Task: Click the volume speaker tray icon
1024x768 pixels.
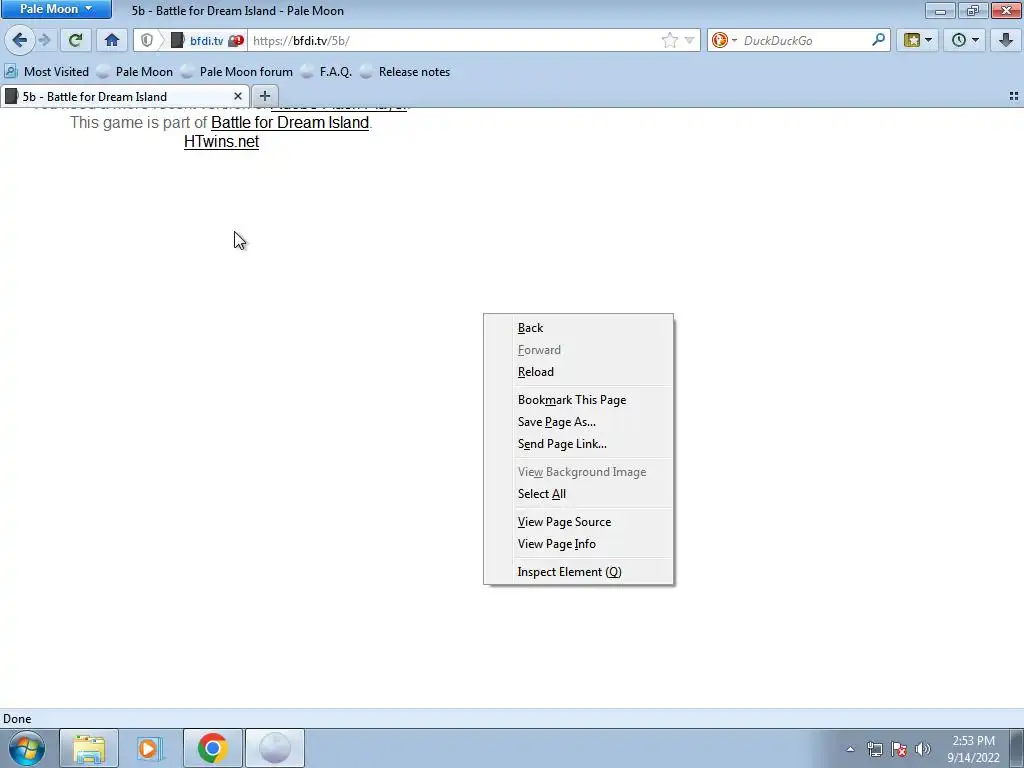Action: (x=923, y=749)
